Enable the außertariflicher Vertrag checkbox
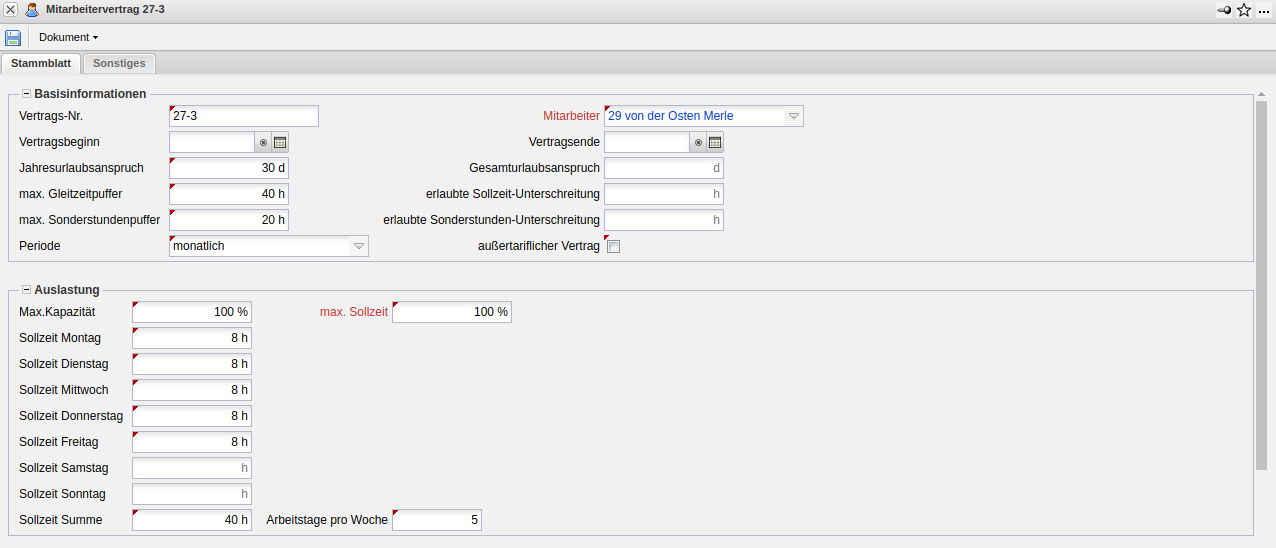Viewport: 1276px width, 548px height. click(x=614, y=247)
